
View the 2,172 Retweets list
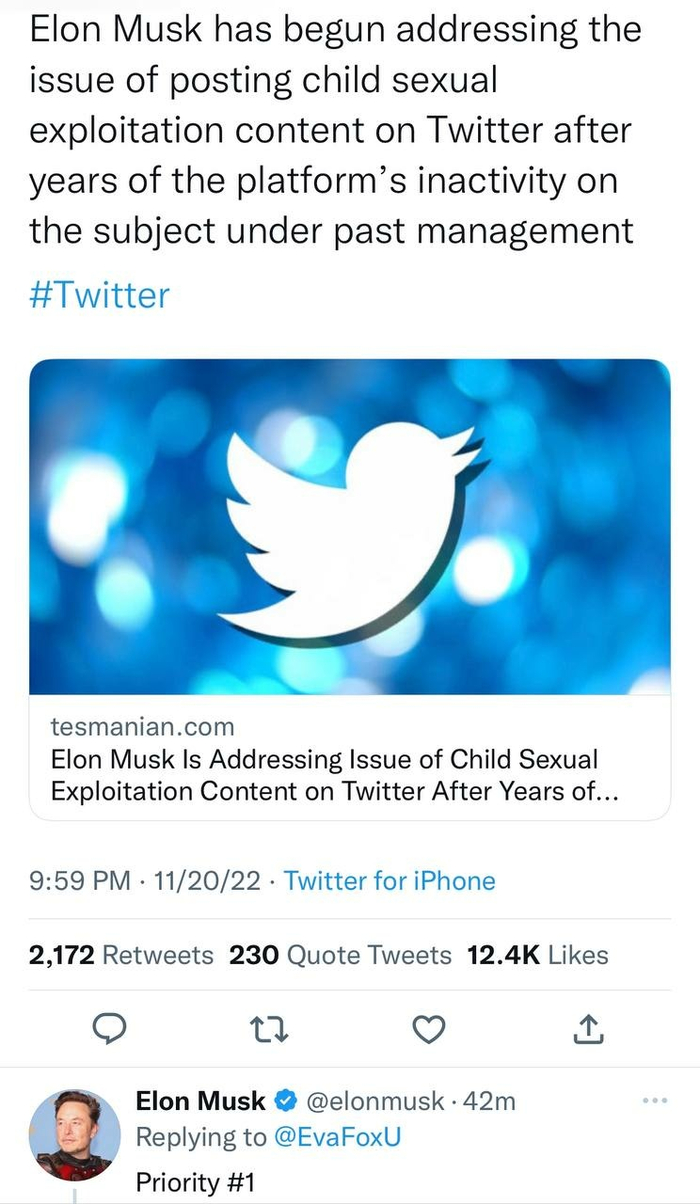point(121,955)
